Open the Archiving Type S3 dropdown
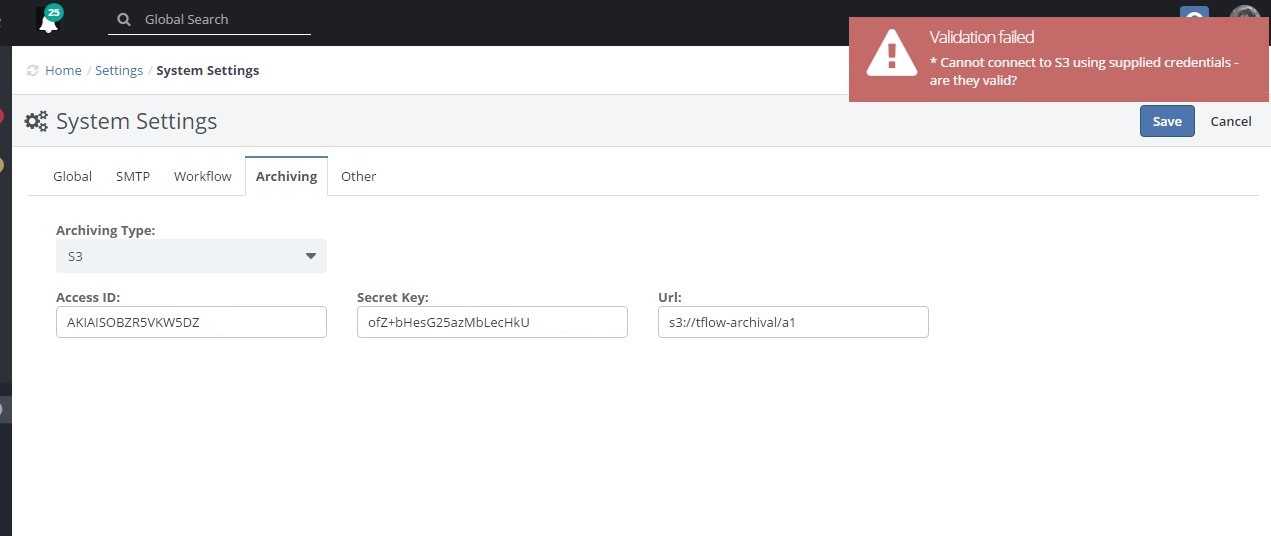This screenshot has width=1271, height=536. click(191, 256)
